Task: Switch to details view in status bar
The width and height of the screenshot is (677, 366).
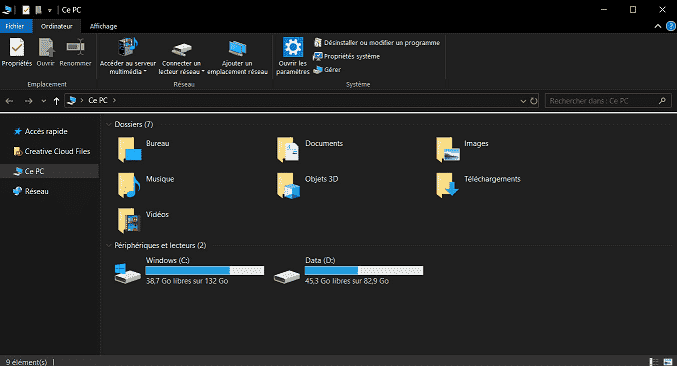Action: click(654, 362)
